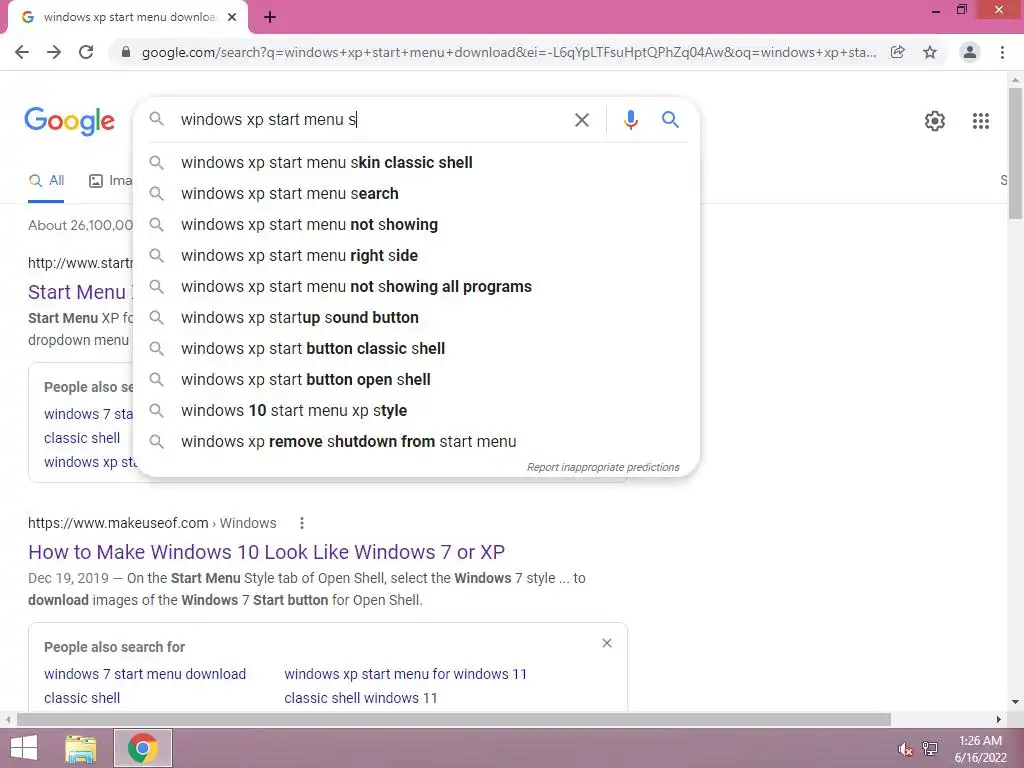The image size is (1024, 768).
Task: Submit search with the blue magnifier
Action: click(x=670, y=120)
